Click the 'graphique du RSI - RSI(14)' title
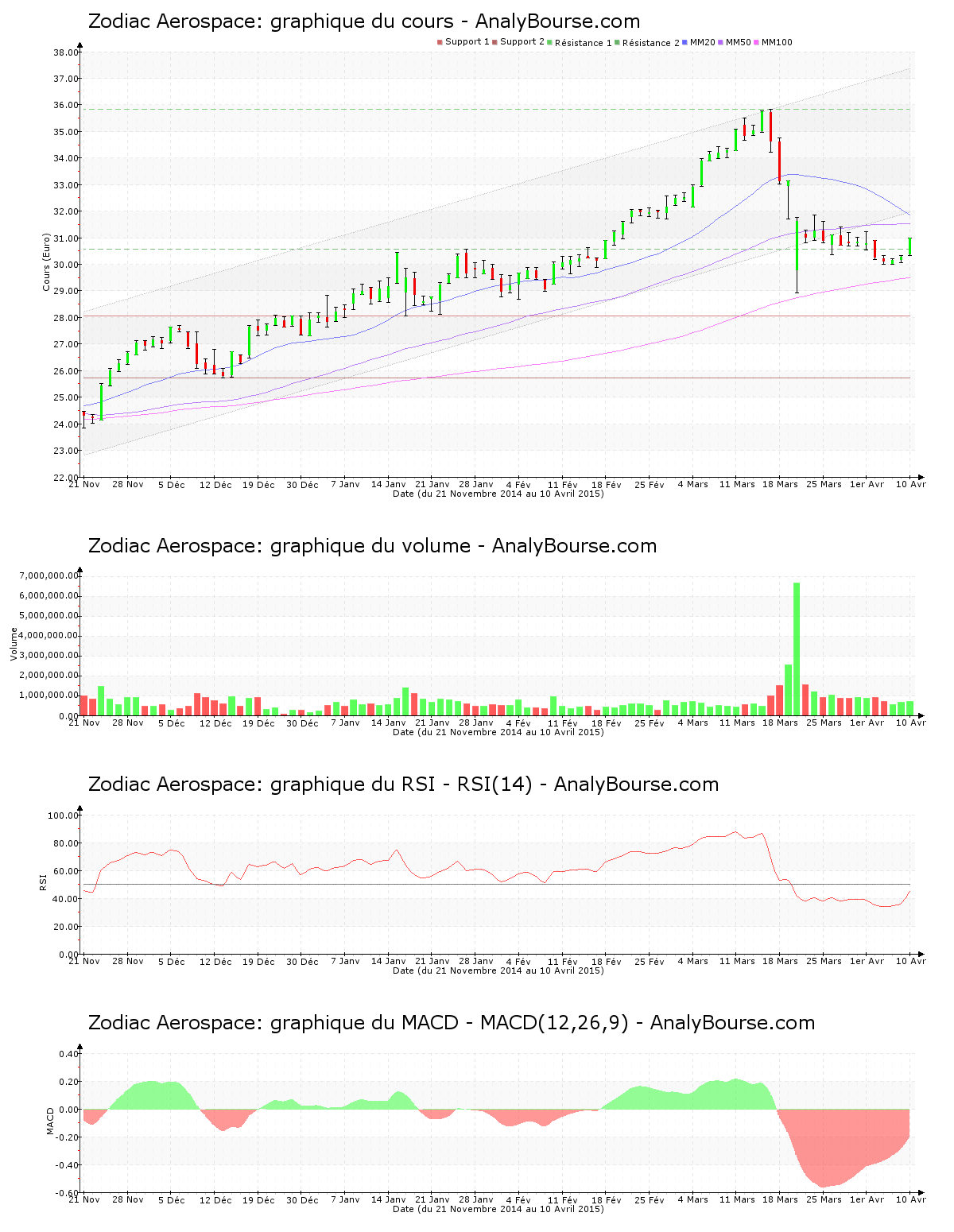The image size is (954, 1232). click(x=403, y=785)
